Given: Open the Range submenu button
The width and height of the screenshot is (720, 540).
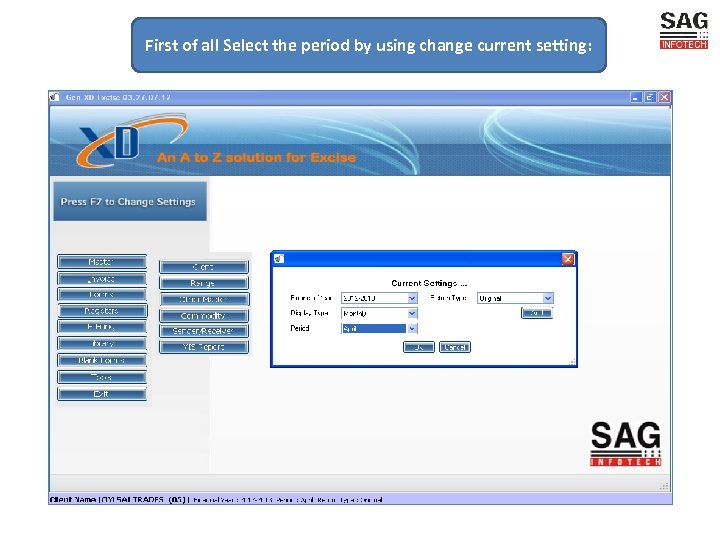Looking at the screenshot, I should click(x=204, y=283).
